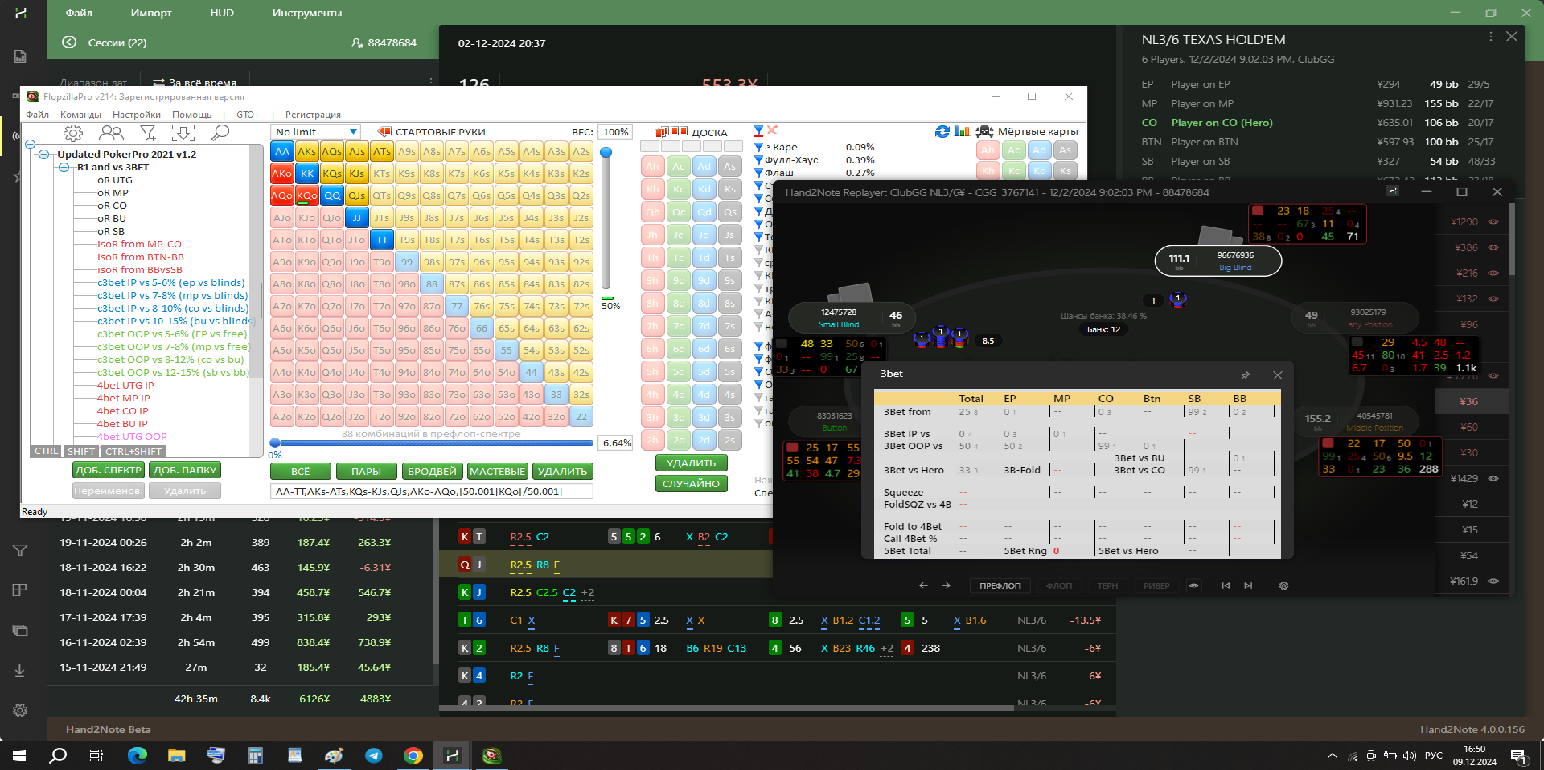The height and width of the screenshot is (770, 1544).
Task: Click the import download icon above range tree
Action: coord(184,132)
